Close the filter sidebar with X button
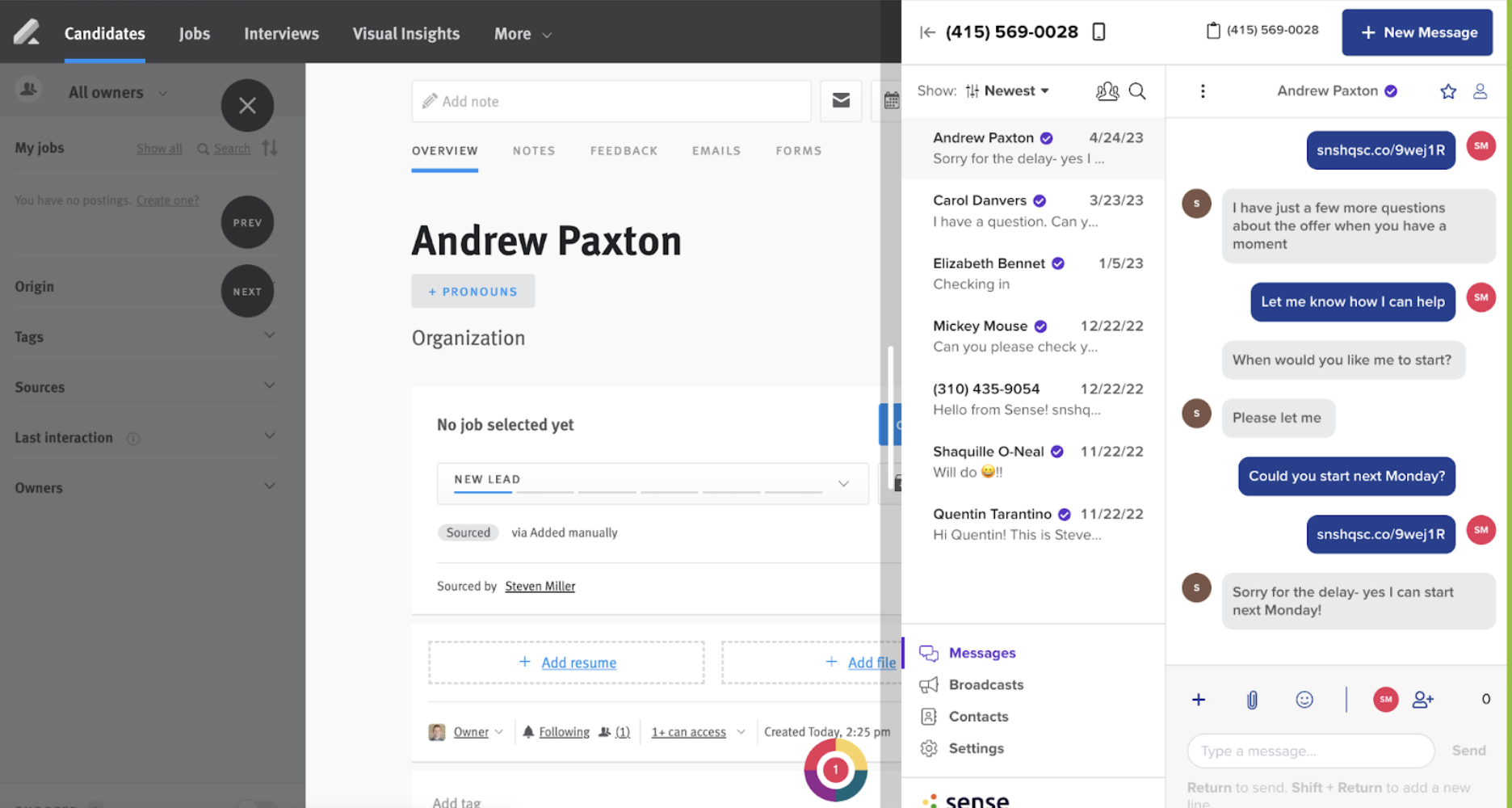 (247, 105)
